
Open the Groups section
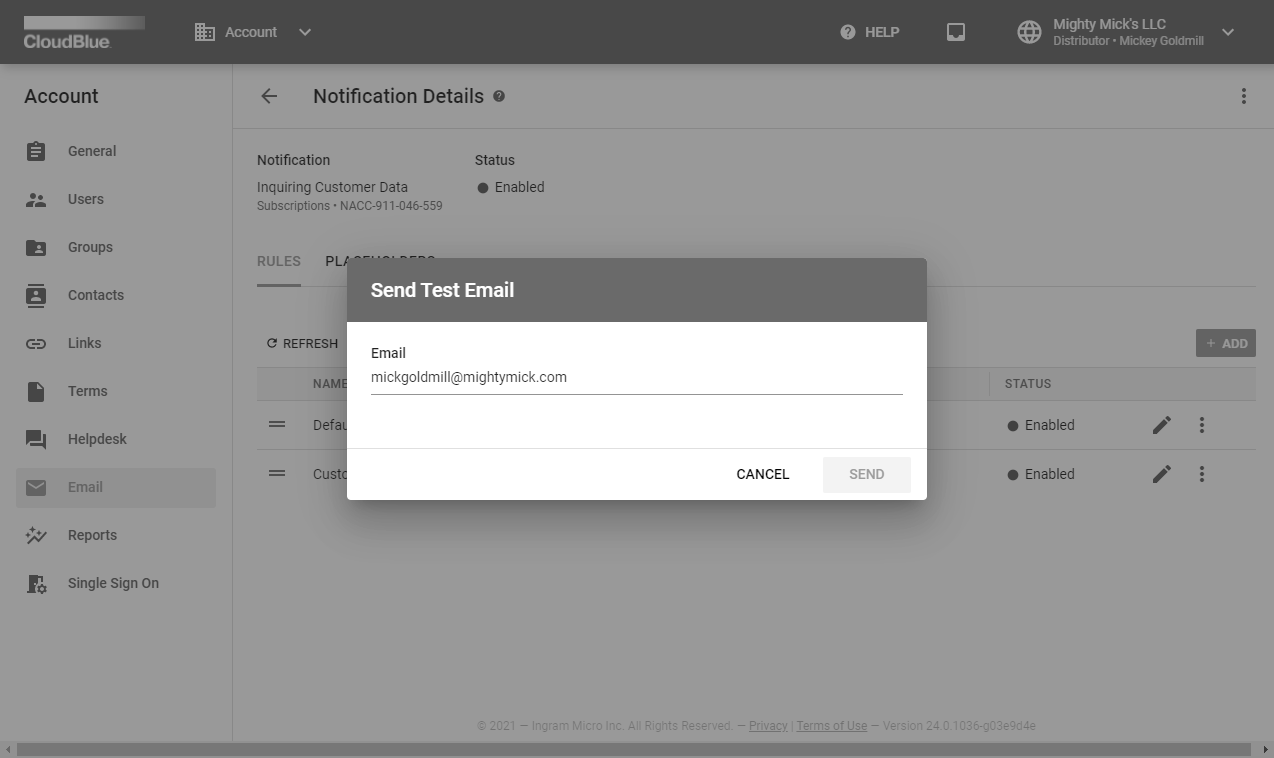point(90,247)
